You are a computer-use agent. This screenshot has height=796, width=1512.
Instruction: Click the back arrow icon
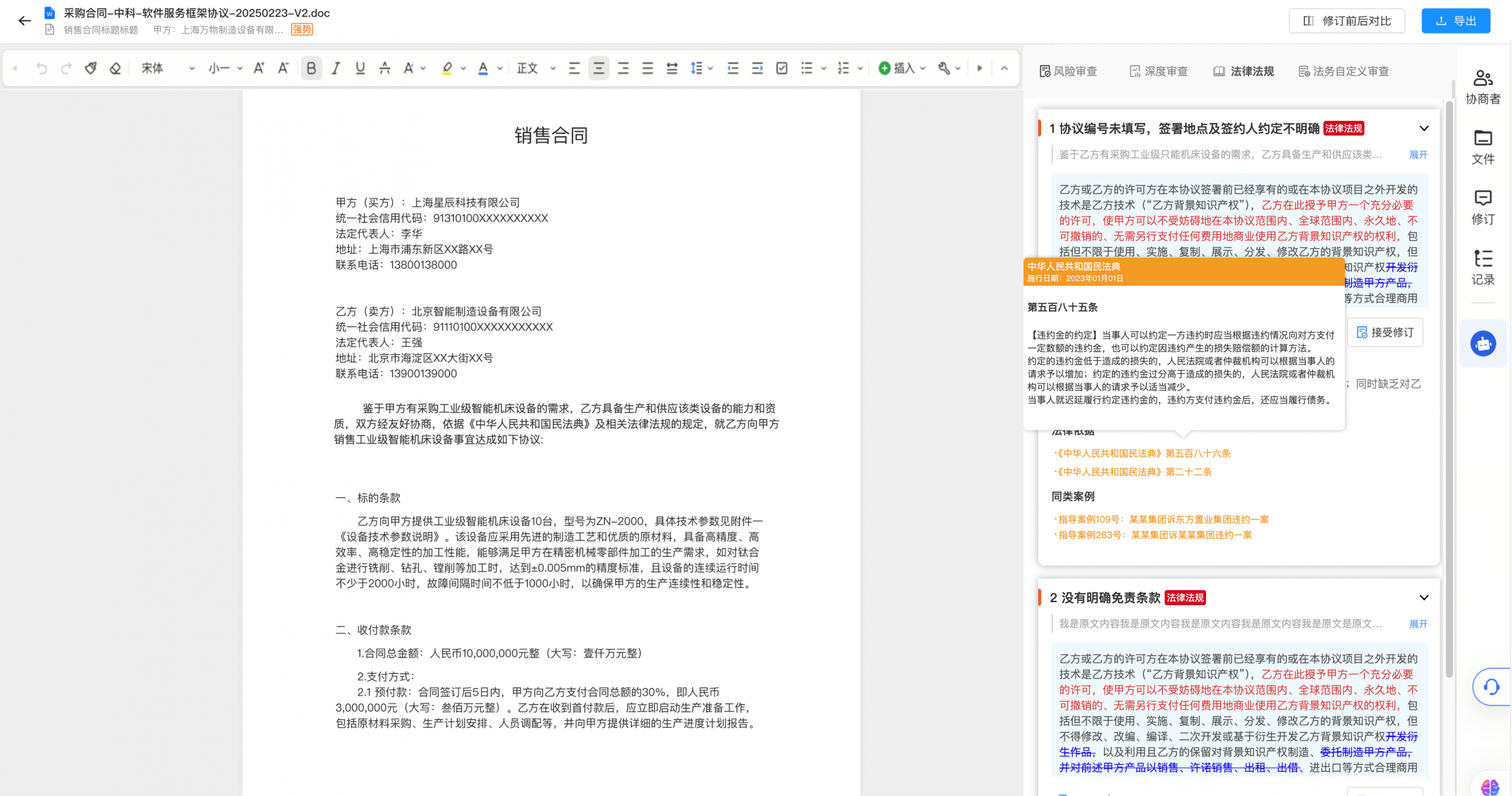[x=24, y=21]
